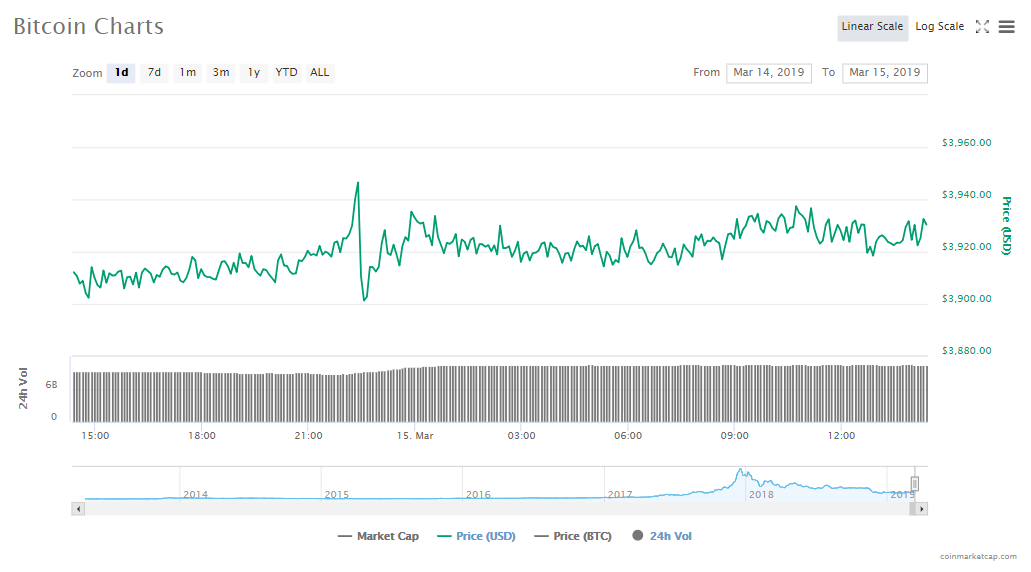Viewport: 1031px width, 572px height.
Task: Choose the 1y zoom option
Action: pyautogui.click(x=254, y=73)
